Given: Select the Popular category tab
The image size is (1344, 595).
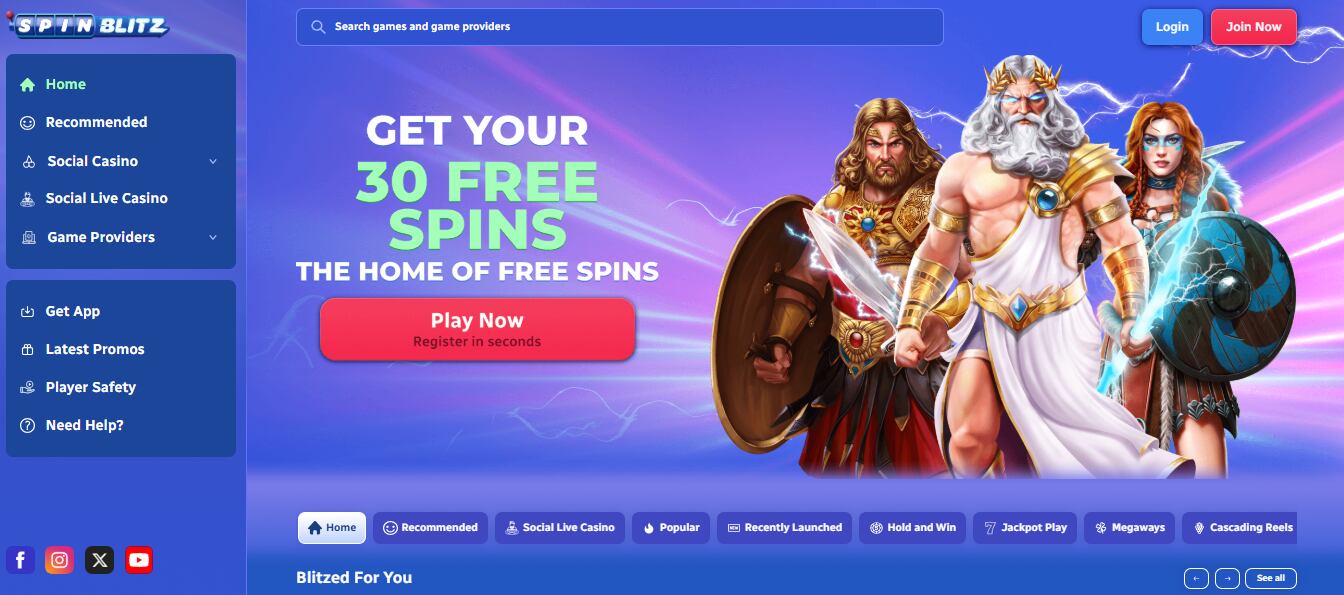Looking at the screenshot, I should coord(671,527).
